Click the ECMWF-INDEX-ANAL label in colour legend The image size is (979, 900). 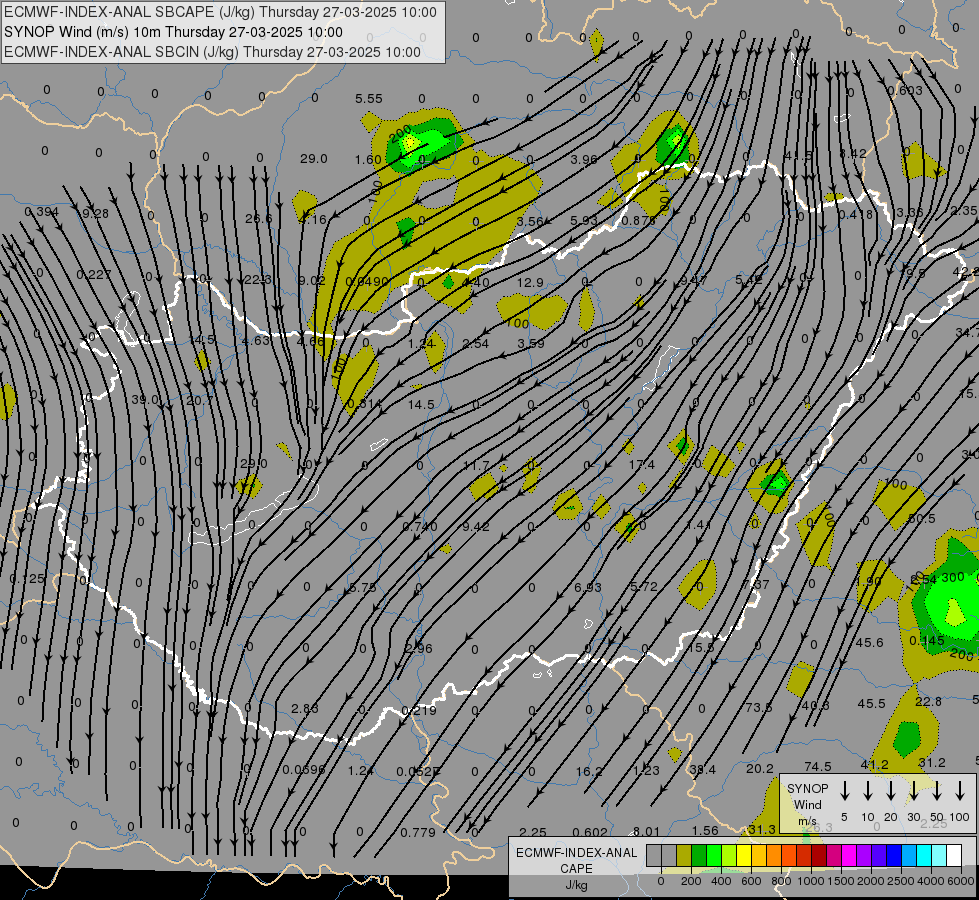576,853
